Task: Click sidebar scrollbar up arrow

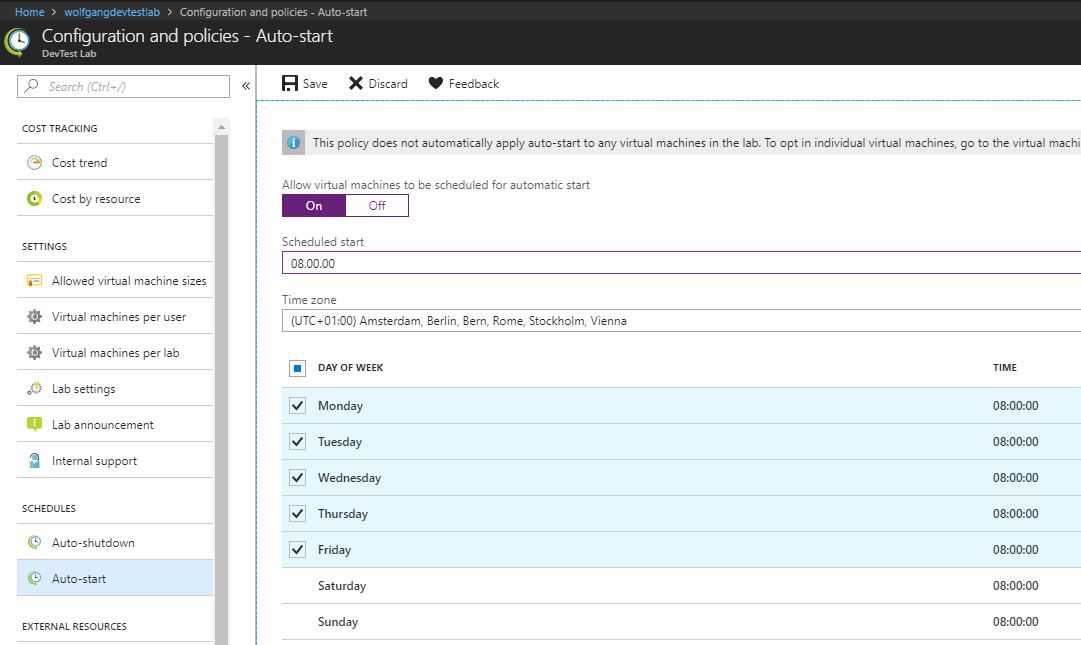Action: 221,127
